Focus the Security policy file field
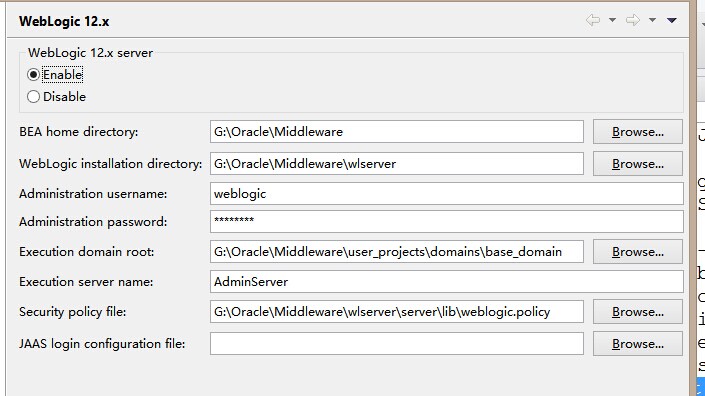This screenshot has height=396, width=705. point(397,312)
